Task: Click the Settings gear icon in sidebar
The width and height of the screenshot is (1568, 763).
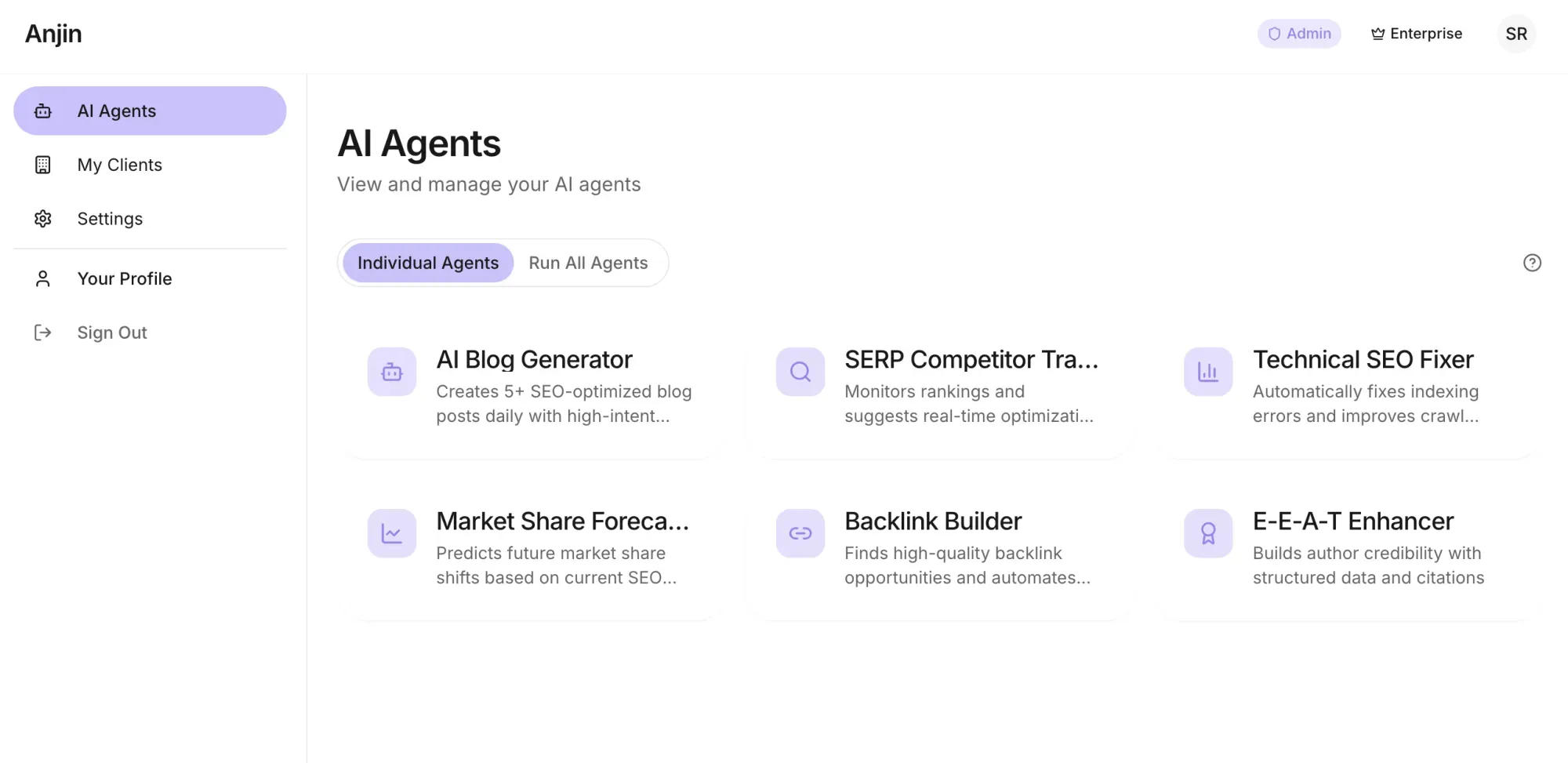Action: pos(43,219)
